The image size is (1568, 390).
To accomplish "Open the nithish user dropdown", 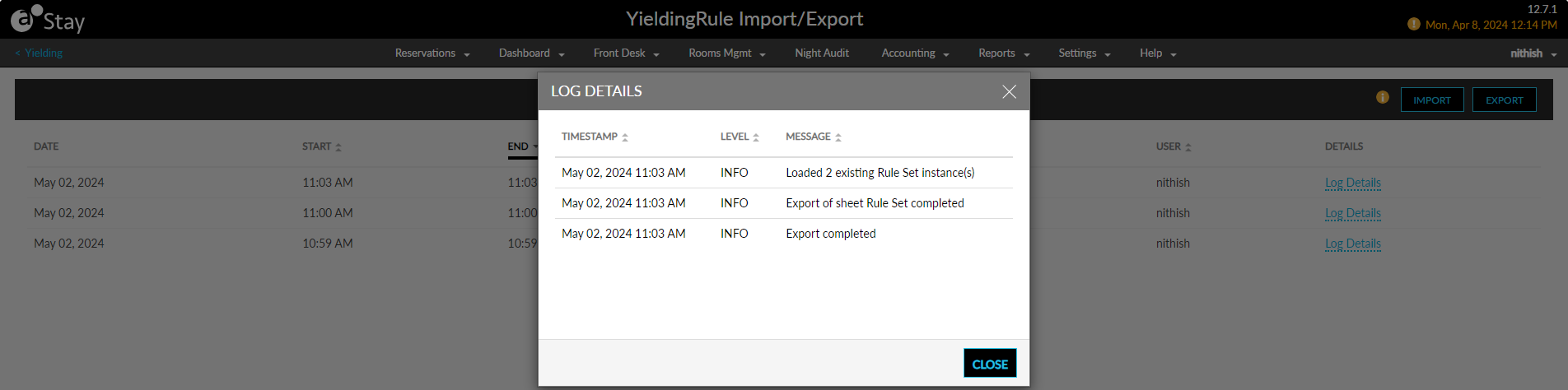I will click(x=1533, y=53).
